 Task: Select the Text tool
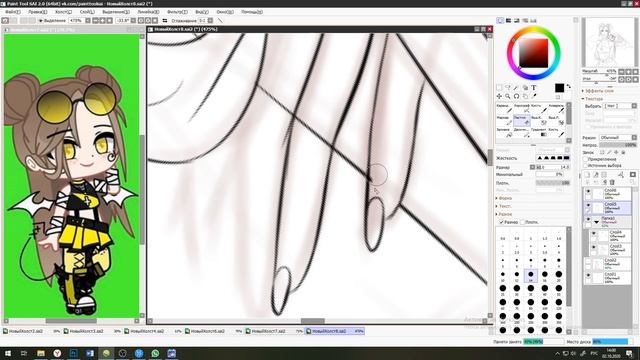[x=533, y=88]
